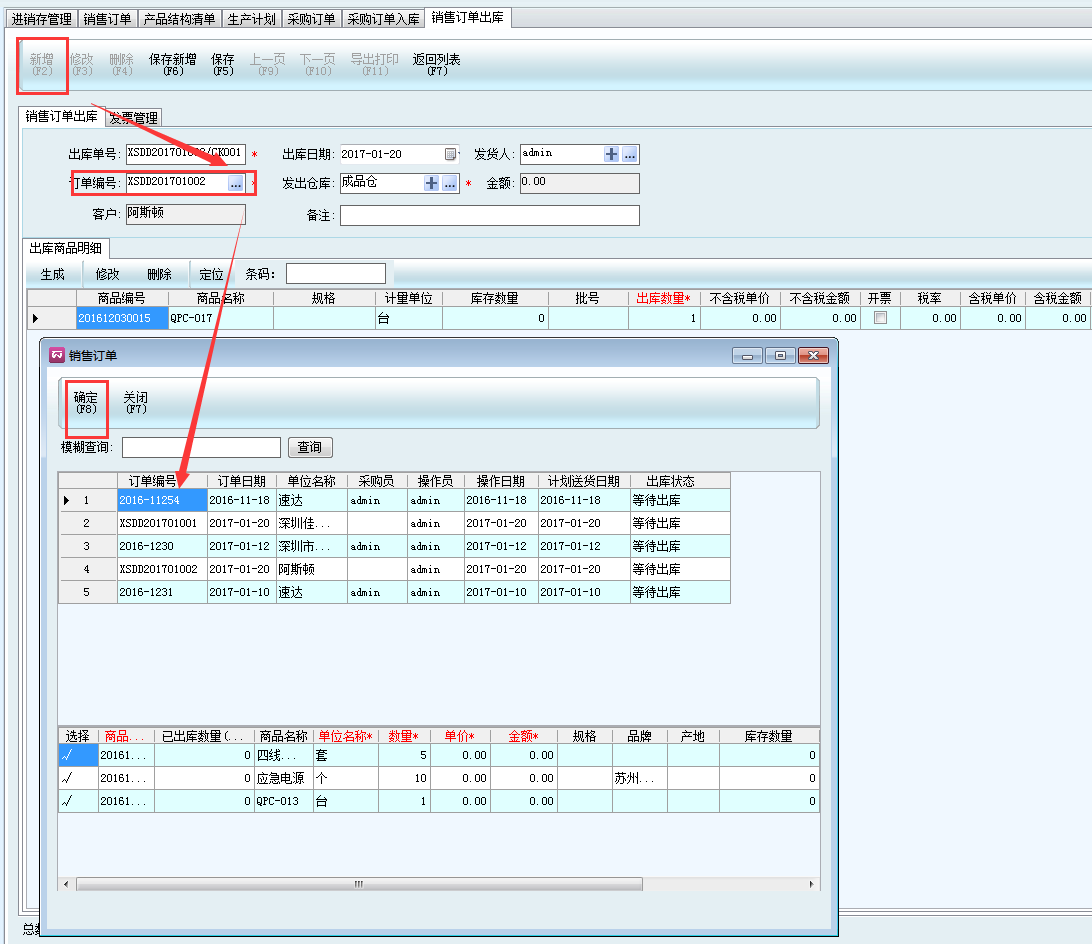The height and width of the screenshot is (944, 1092).
Task: Click plus icon beside 发货人 field
Action: point(611,154)
